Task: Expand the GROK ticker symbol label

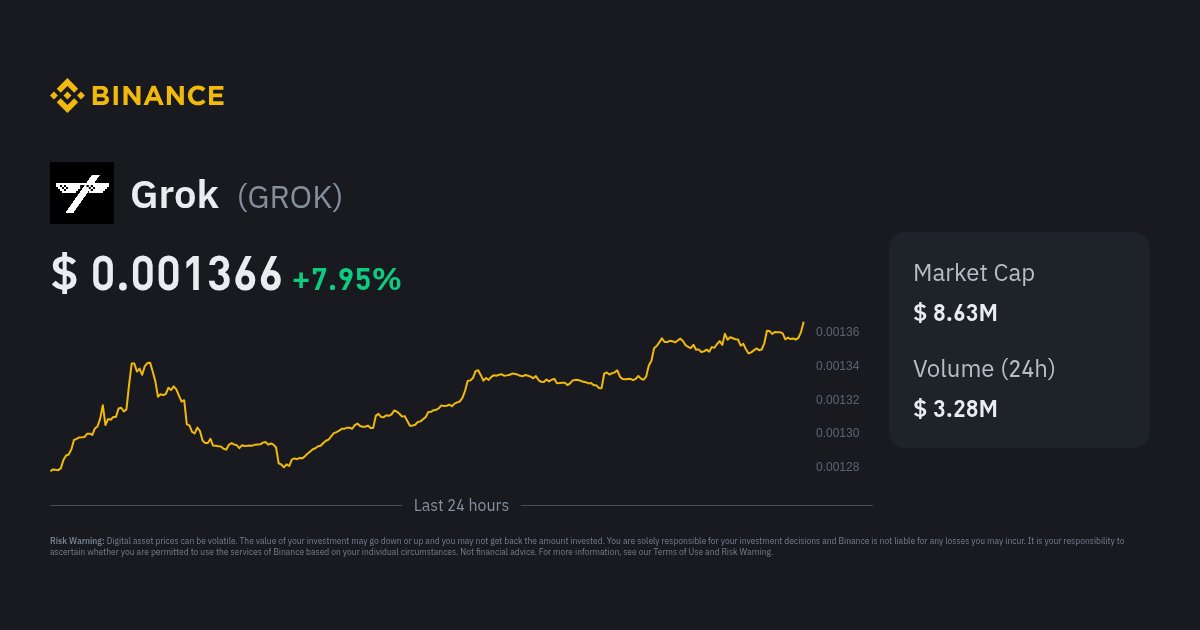Action: coord(290,197)
